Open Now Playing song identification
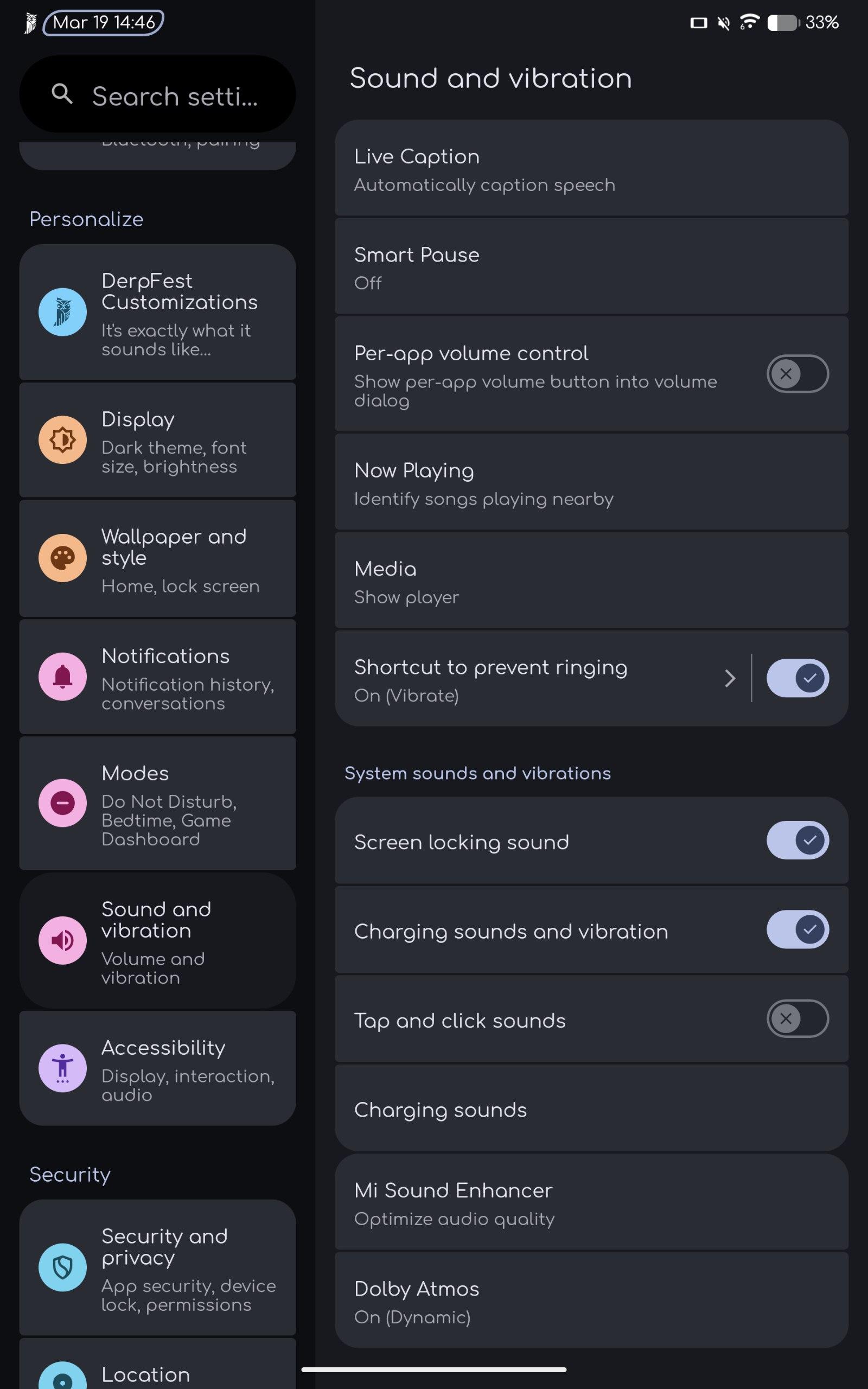 point(591,483)
